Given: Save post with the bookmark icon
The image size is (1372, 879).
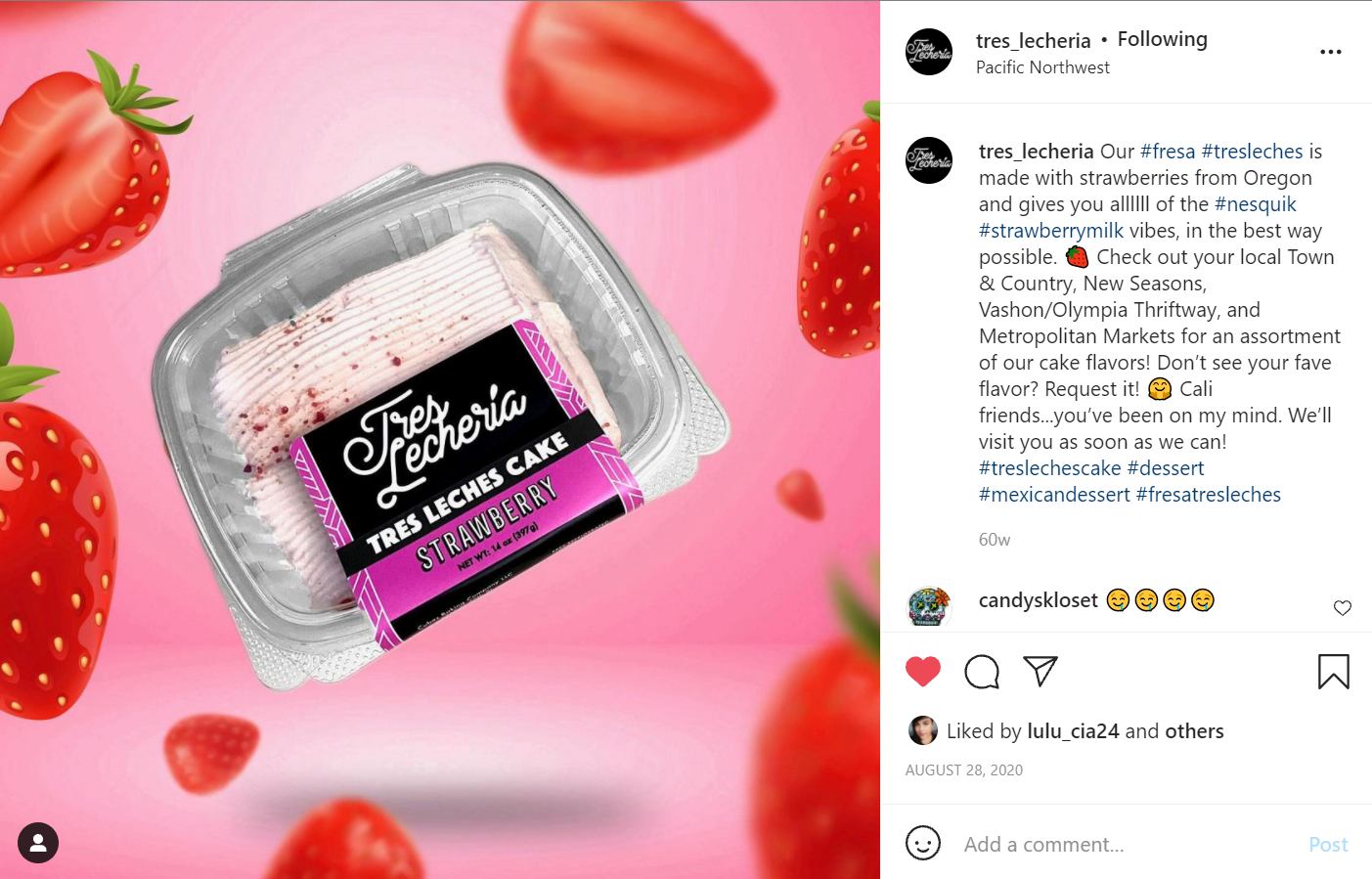Looking at the screenshot, I should pyautogui.click(x=1333, y=672).
